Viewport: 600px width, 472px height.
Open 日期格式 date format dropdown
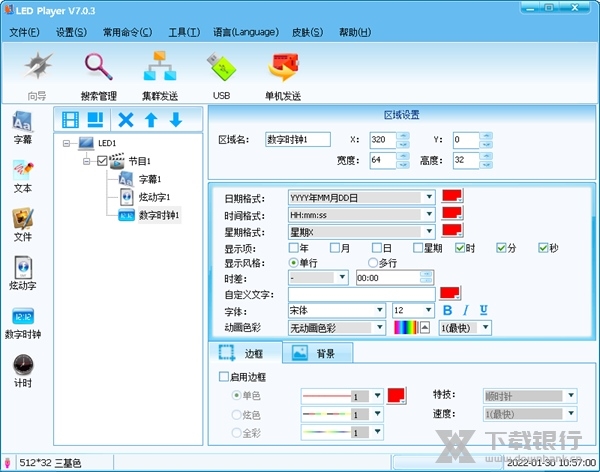(429, 197)
